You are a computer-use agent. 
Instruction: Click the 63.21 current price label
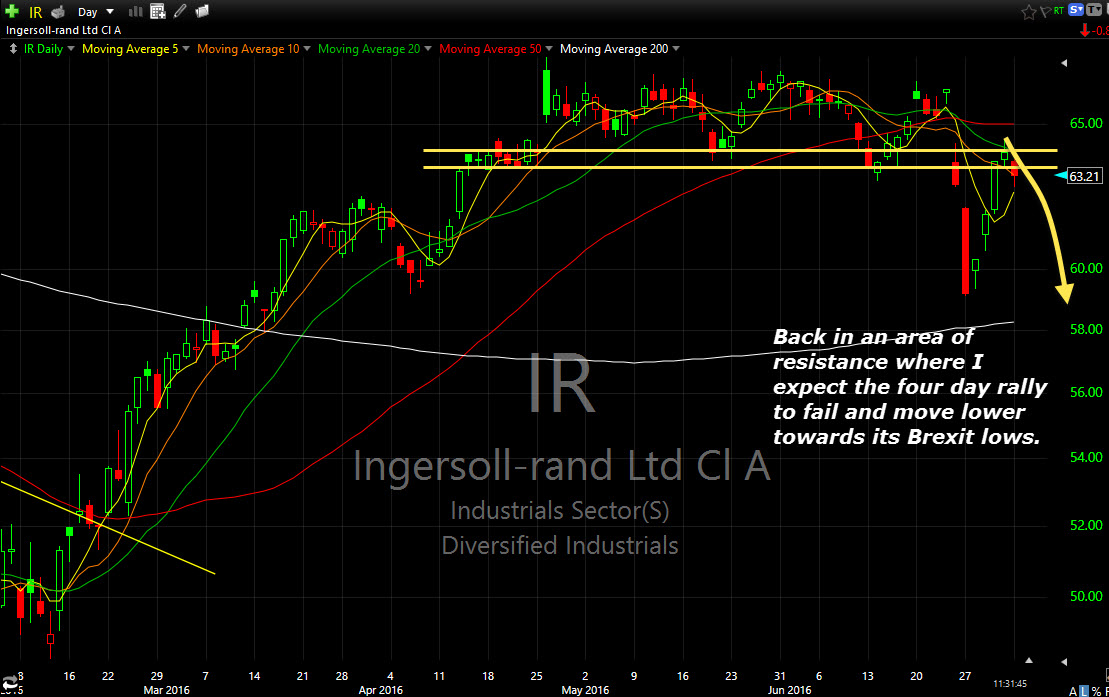point(1084,176)
